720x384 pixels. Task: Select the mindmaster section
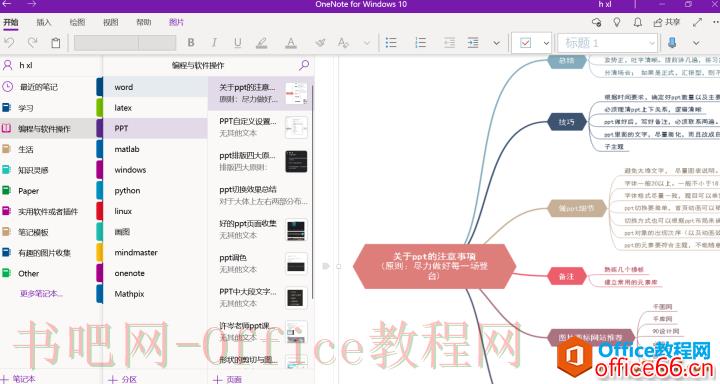coord(155,252)
